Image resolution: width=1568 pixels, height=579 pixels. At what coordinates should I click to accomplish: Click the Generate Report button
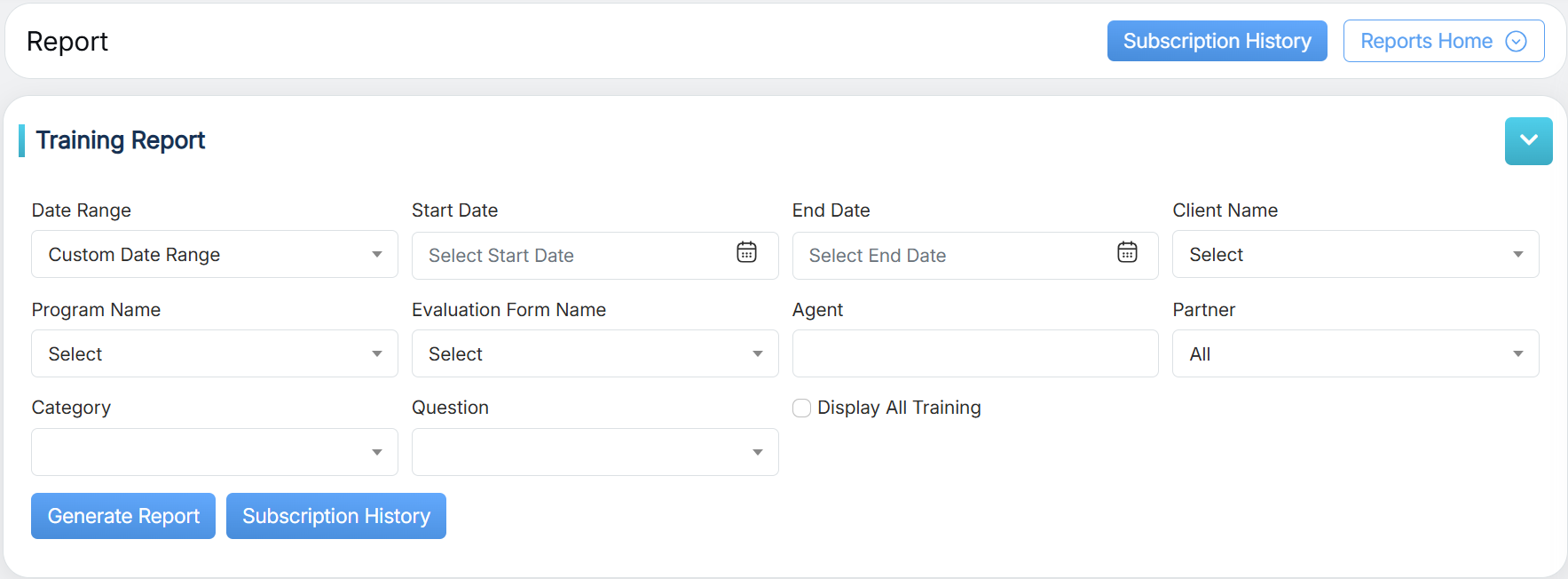click(123, 516)
